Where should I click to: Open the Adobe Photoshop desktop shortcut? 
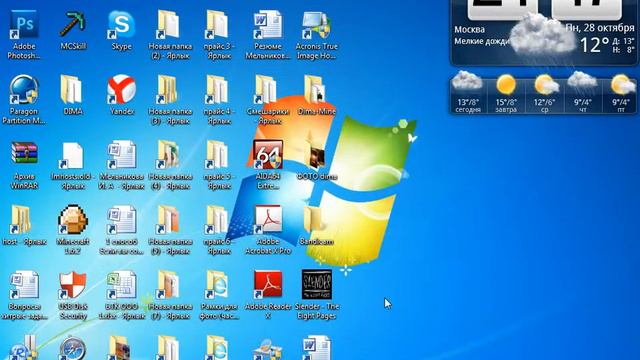(24, 35)
